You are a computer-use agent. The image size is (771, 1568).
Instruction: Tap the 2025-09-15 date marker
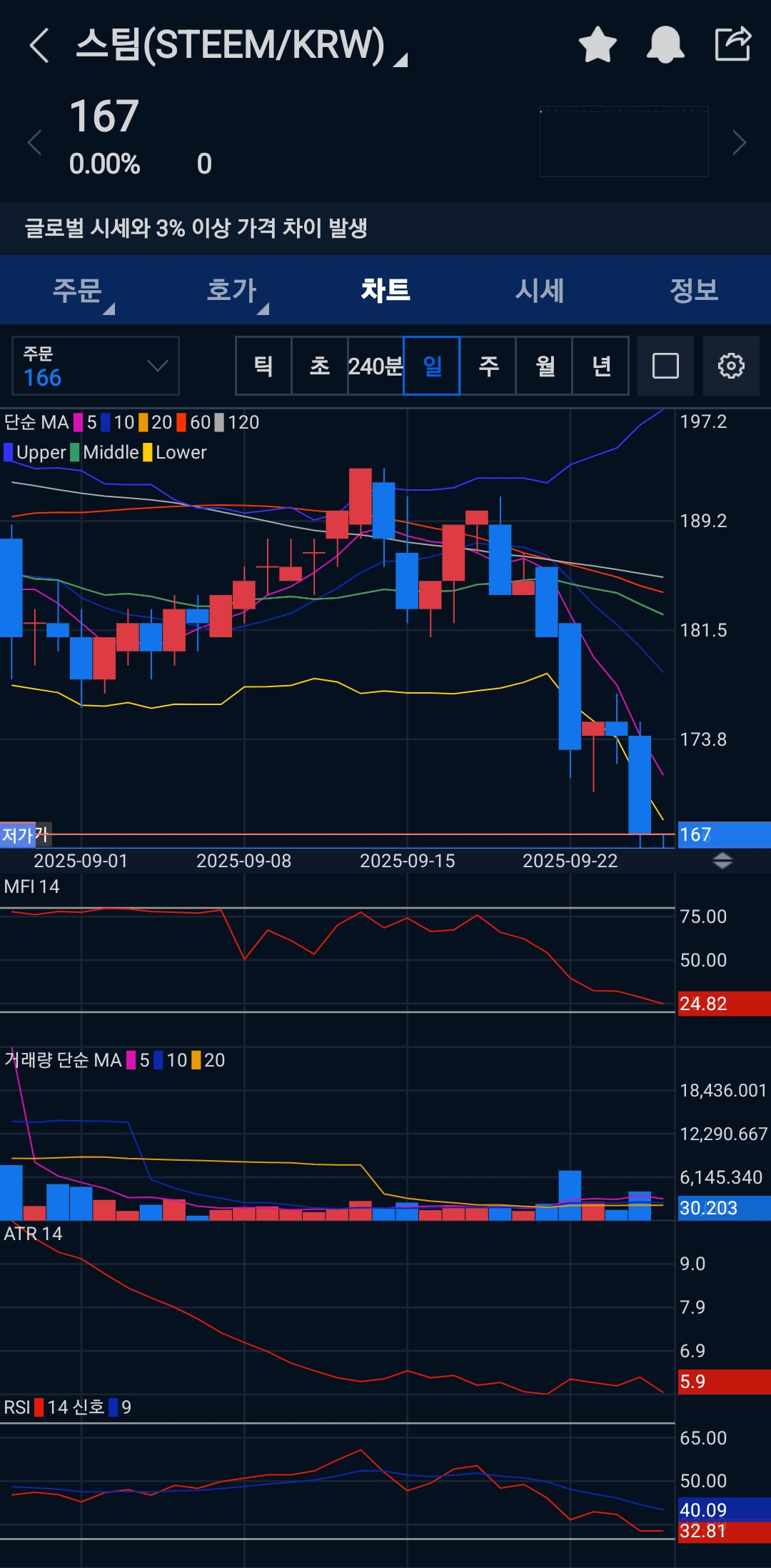(x=407, y=861)
